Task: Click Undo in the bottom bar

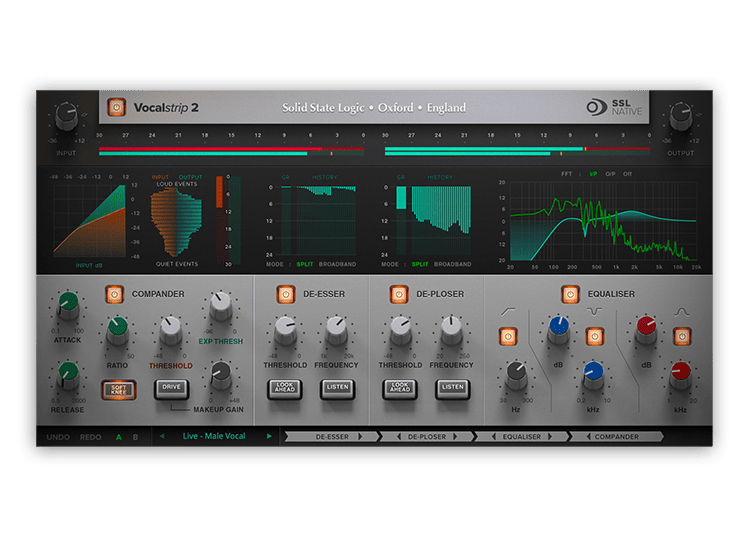Action: [58, 437]
